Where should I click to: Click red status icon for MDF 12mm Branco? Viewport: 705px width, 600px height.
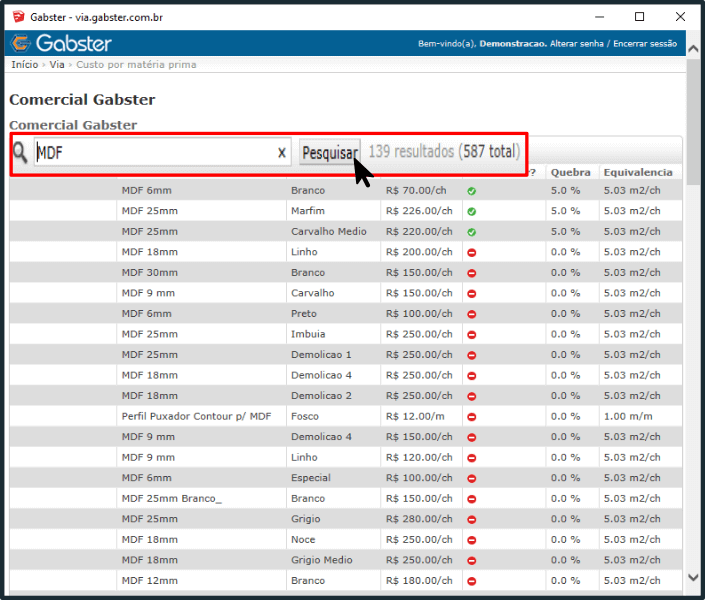[471, 581]
